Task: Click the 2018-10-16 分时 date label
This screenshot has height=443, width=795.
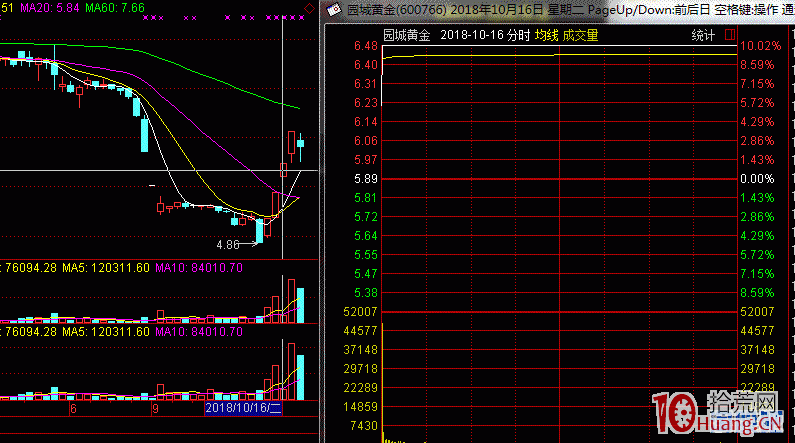Action: 485,35
